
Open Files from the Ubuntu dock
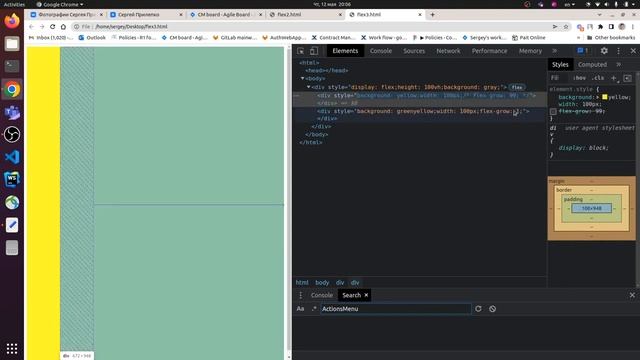(x=12, y=44)
